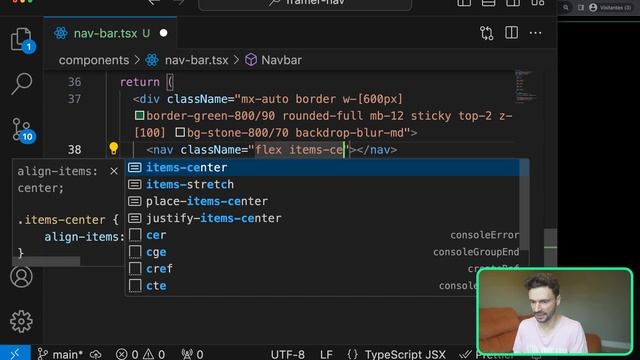
Task: Close the align-items documentation popup
Action: click(x=114, y=171)
